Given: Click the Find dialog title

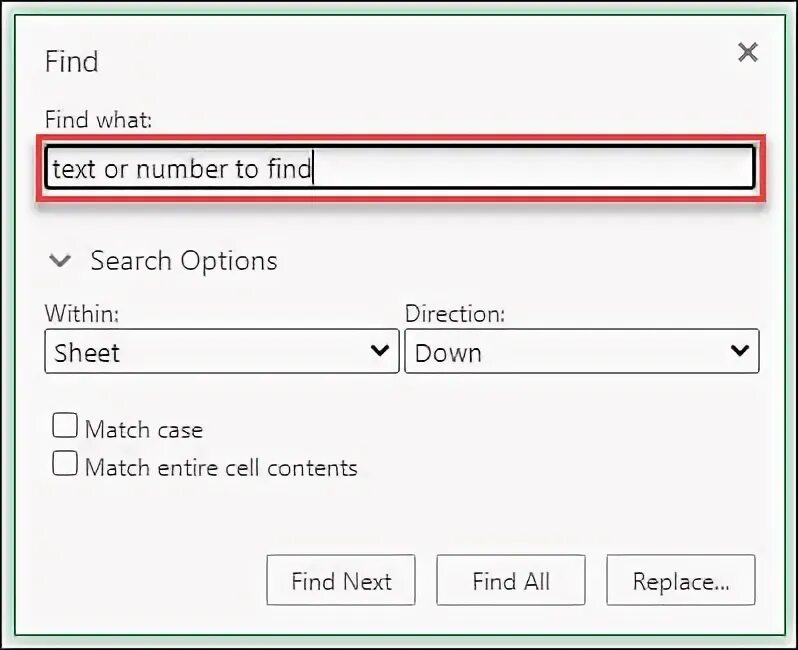Looking at the screenshot, I should coord(72,62).
